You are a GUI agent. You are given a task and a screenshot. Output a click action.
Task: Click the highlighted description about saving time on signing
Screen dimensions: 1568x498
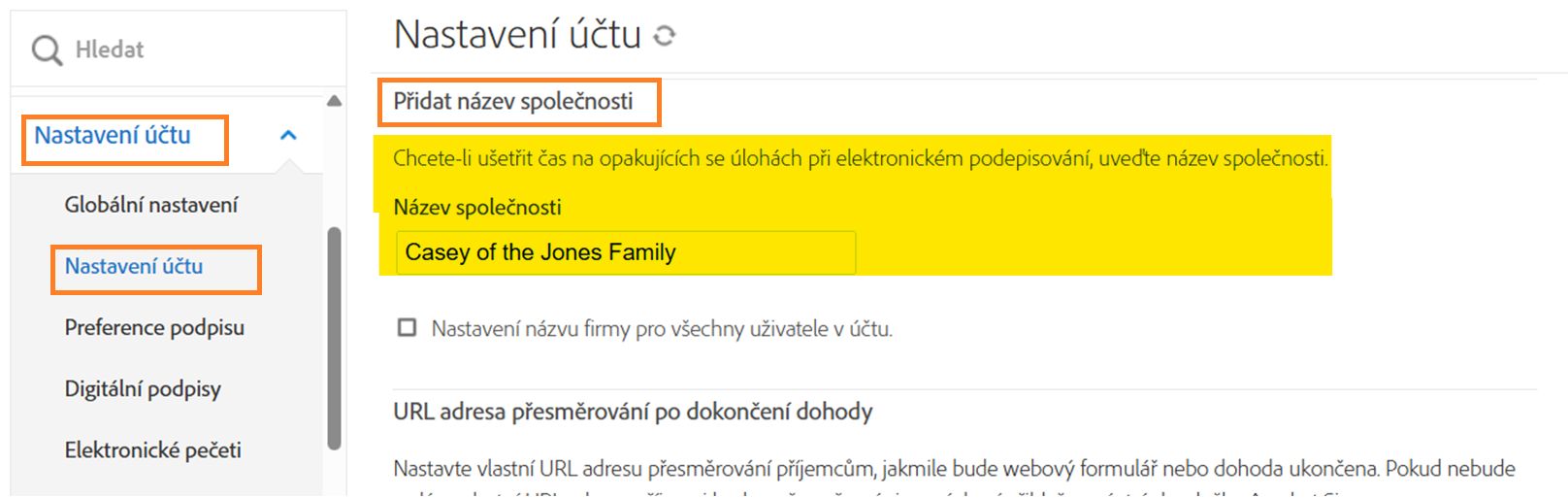coord(860,159)
